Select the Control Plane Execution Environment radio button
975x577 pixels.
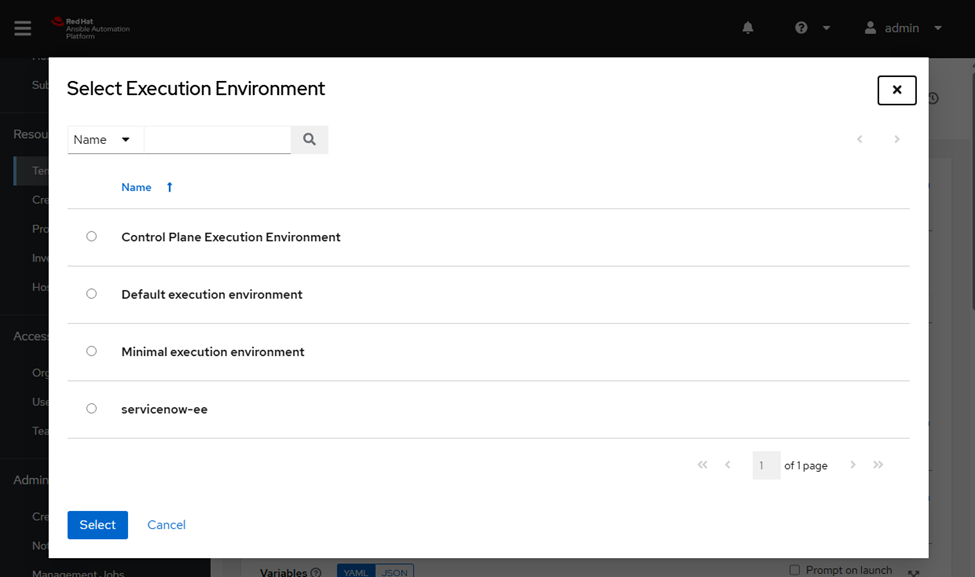click(91, 236)
